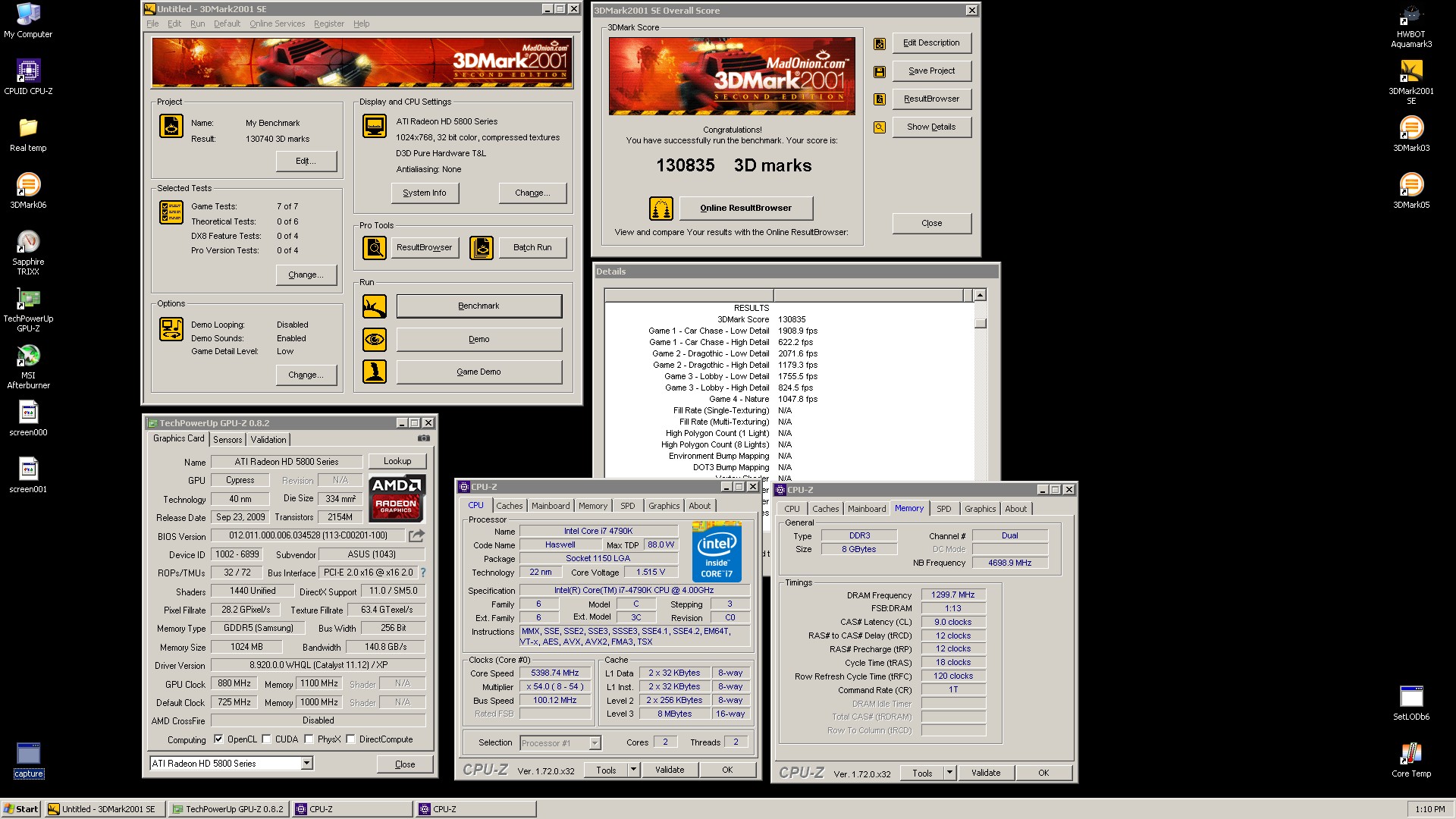Open the GPU selection dropdown in GPU-Z
Image resolution: width=1456 pixels, height=819 pixels.
pos(307,764)
